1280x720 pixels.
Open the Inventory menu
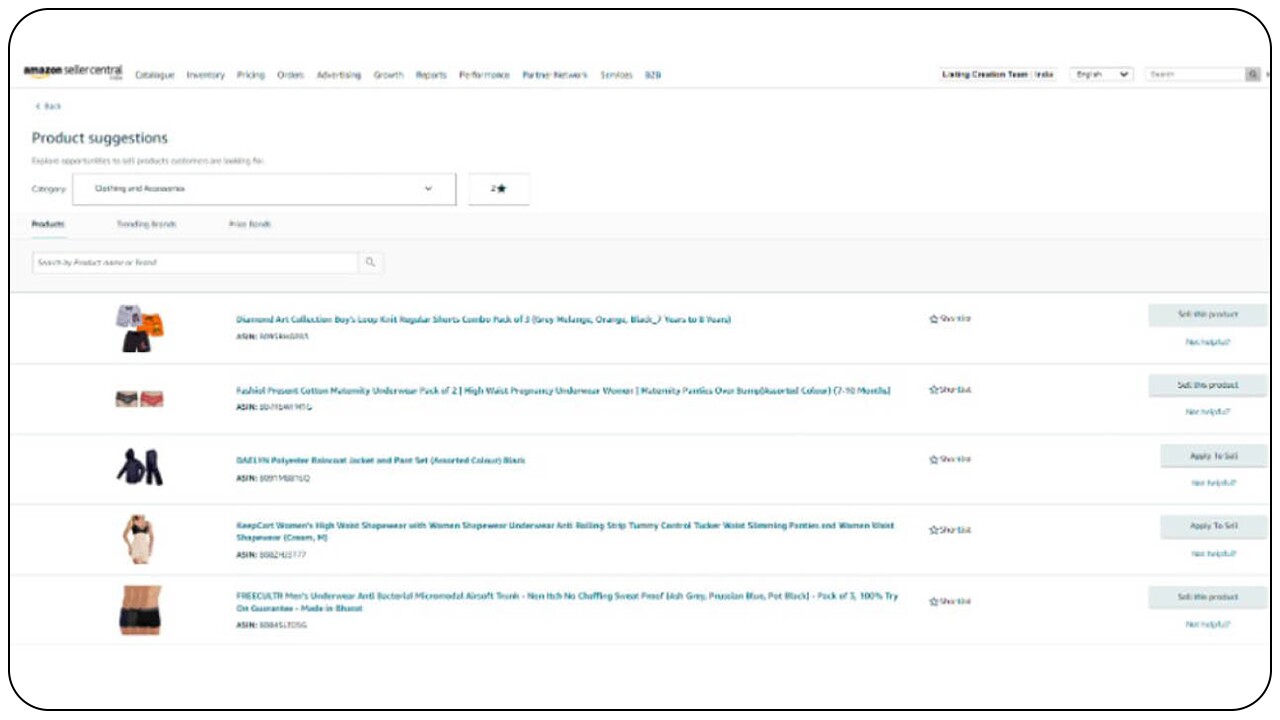205,75
